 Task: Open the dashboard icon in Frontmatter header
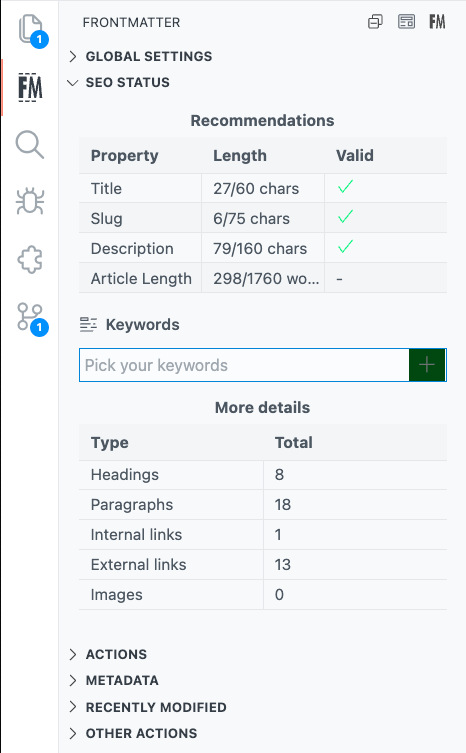coord(406,22)
